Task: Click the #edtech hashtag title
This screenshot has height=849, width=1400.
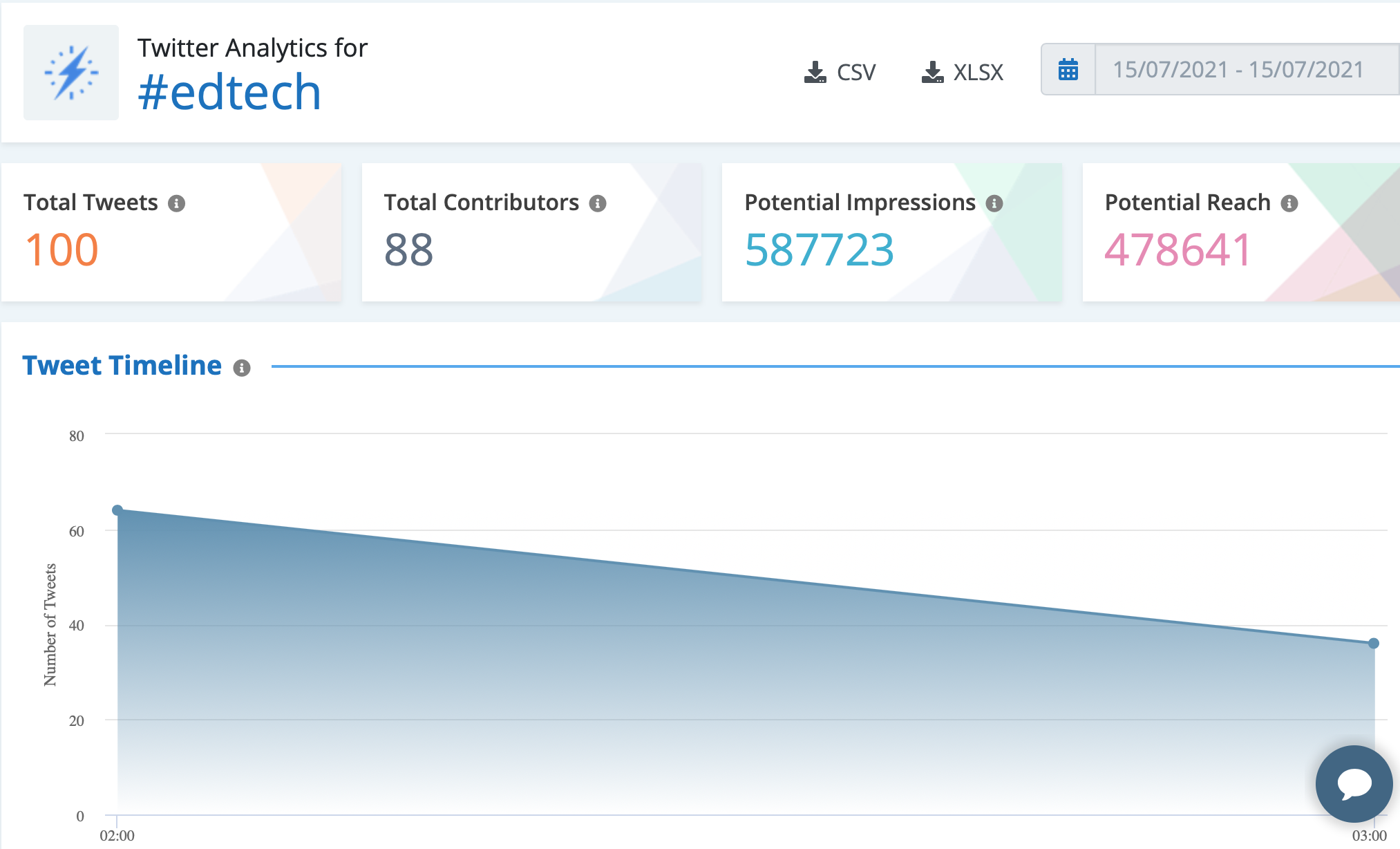Action: tap(229, 92)
